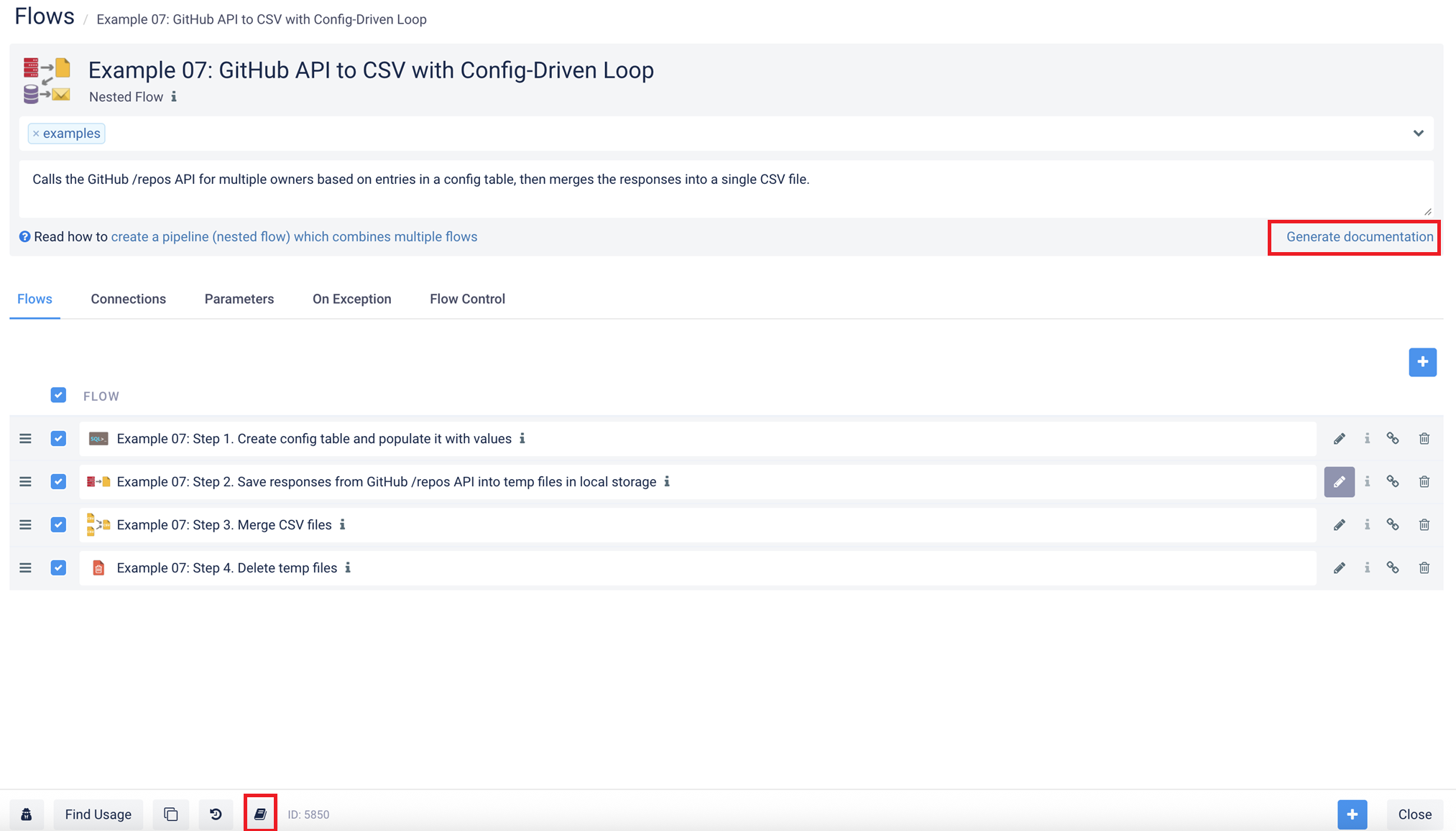Remove the examples tag
This screenshot has height=831, width=1456.
(x=36, y=134)
